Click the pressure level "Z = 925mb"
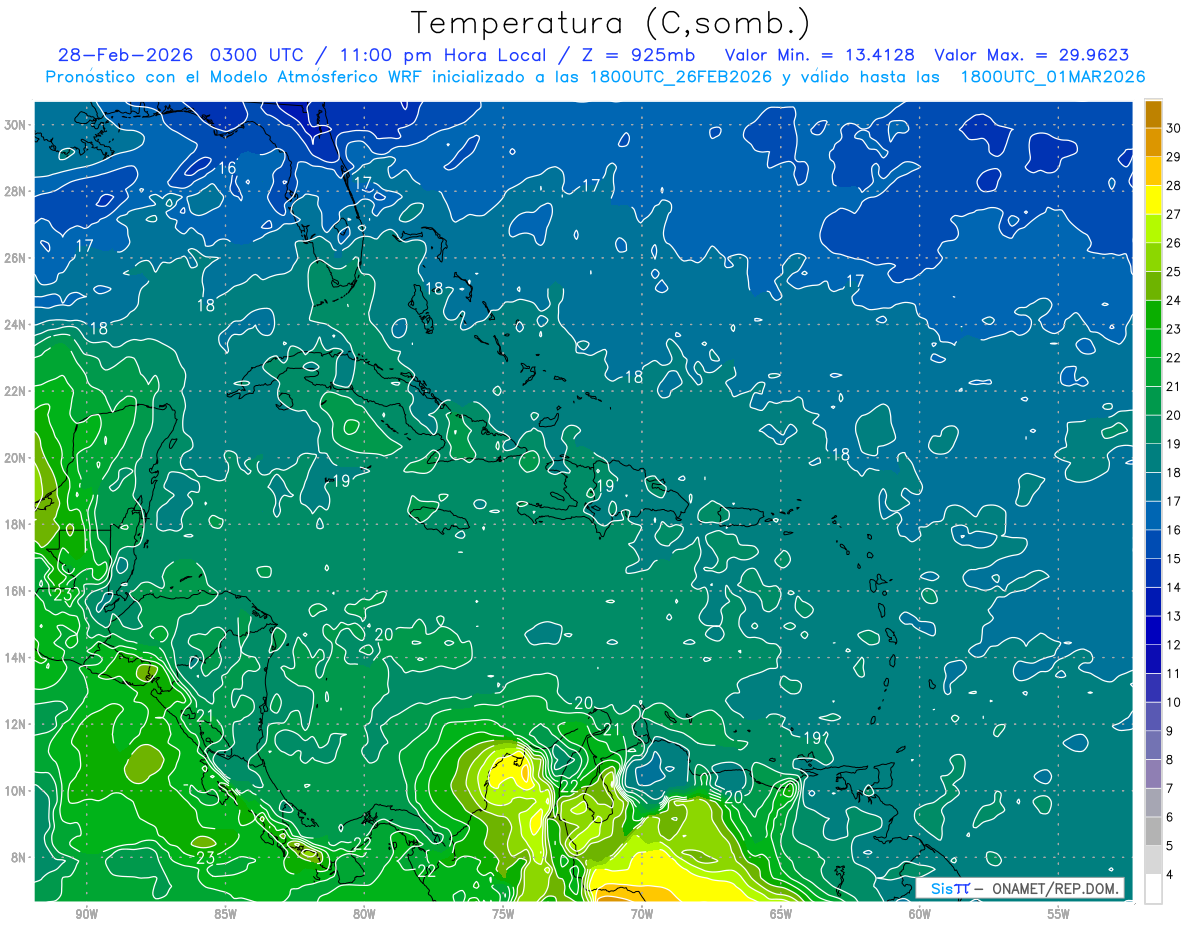Screen dimensions: 1200x927 click(x=639, y=56)
